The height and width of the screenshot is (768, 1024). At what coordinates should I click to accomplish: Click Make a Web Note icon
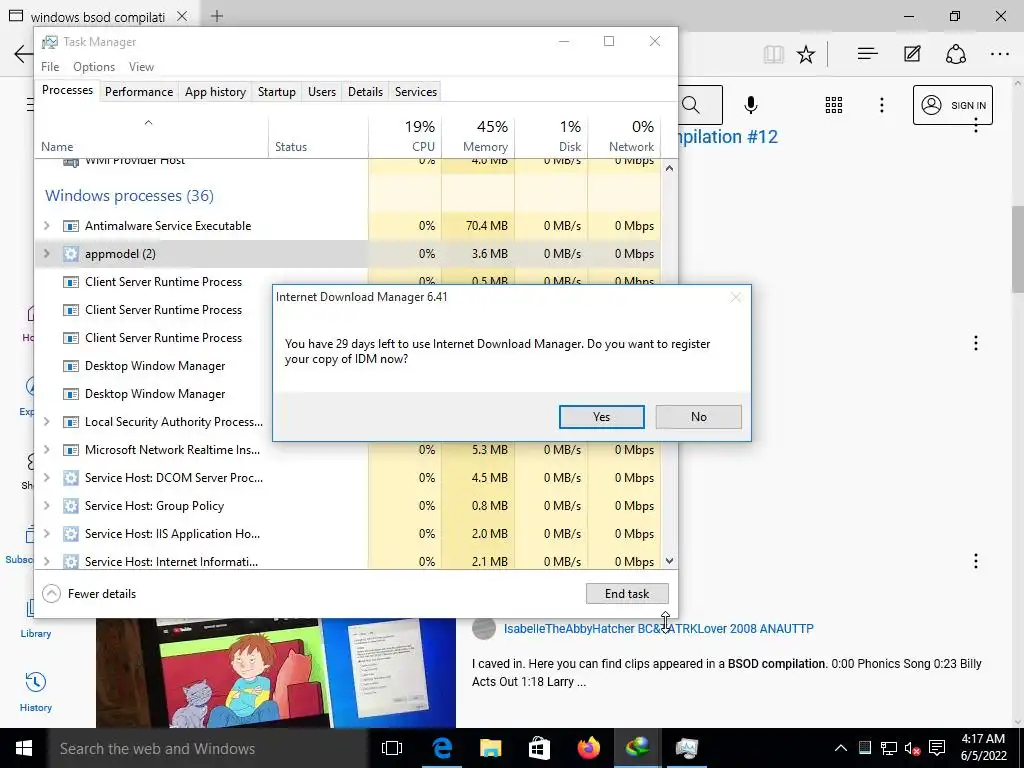(912, 54)
